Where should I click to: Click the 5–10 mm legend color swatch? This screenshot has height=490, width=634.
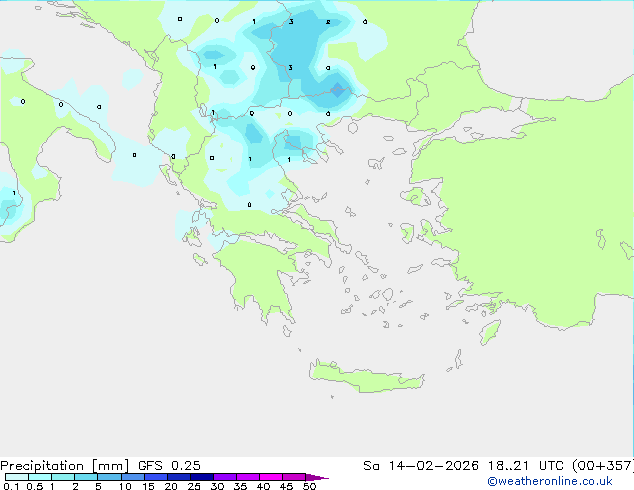click(x=109, y=477)
